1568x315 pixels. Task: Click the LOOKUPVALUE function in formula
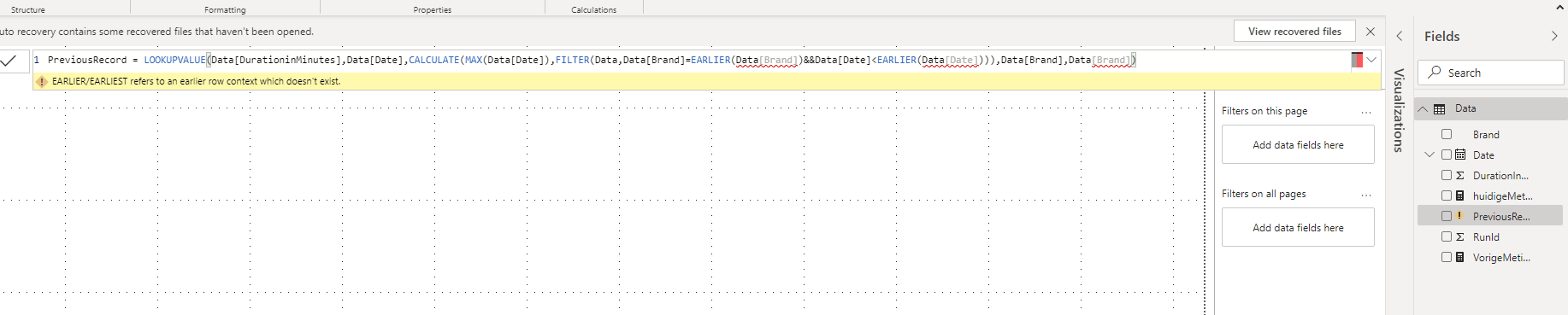click(x=174, y=60)
